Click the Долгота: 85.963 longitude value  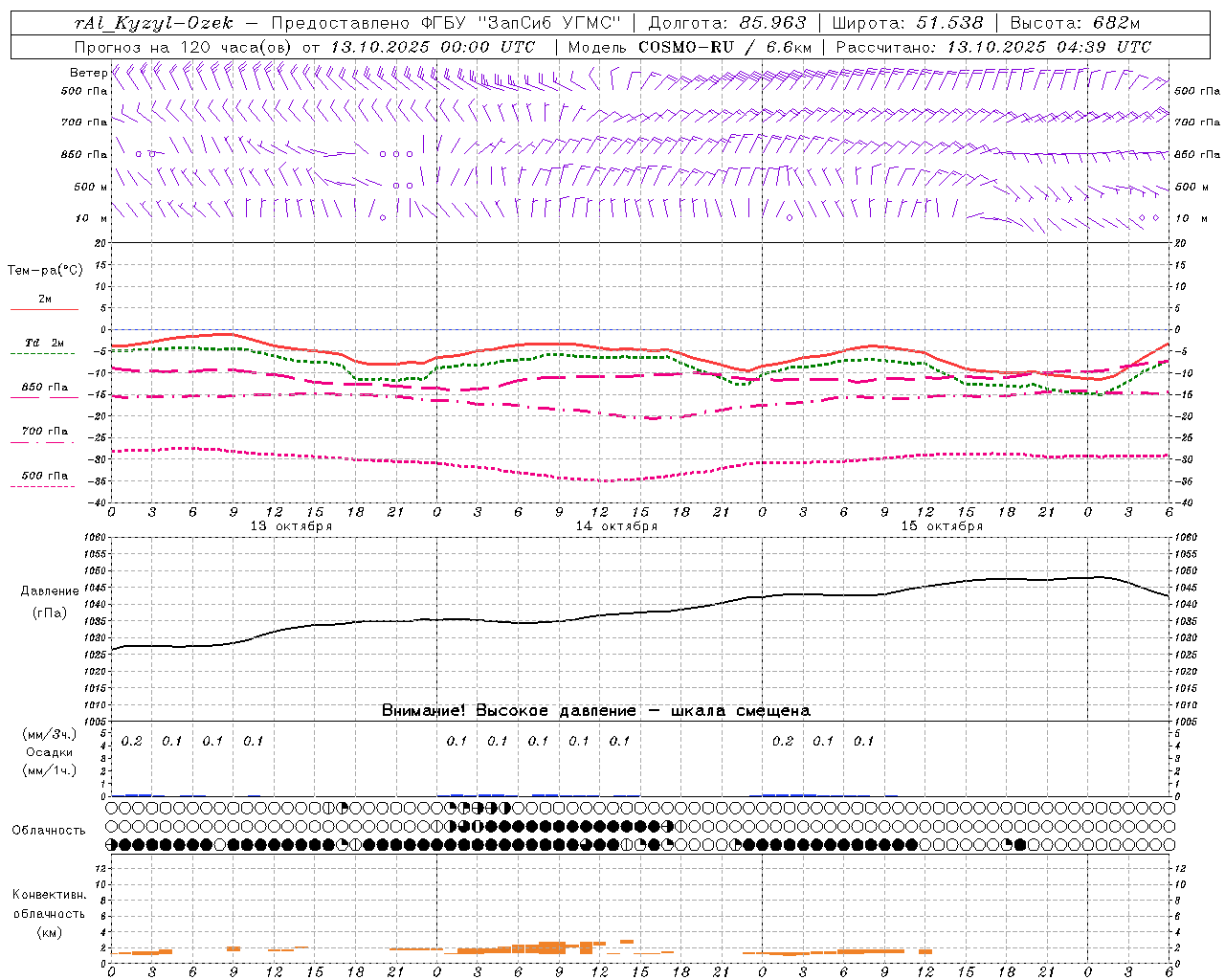[x=727, y=23]
